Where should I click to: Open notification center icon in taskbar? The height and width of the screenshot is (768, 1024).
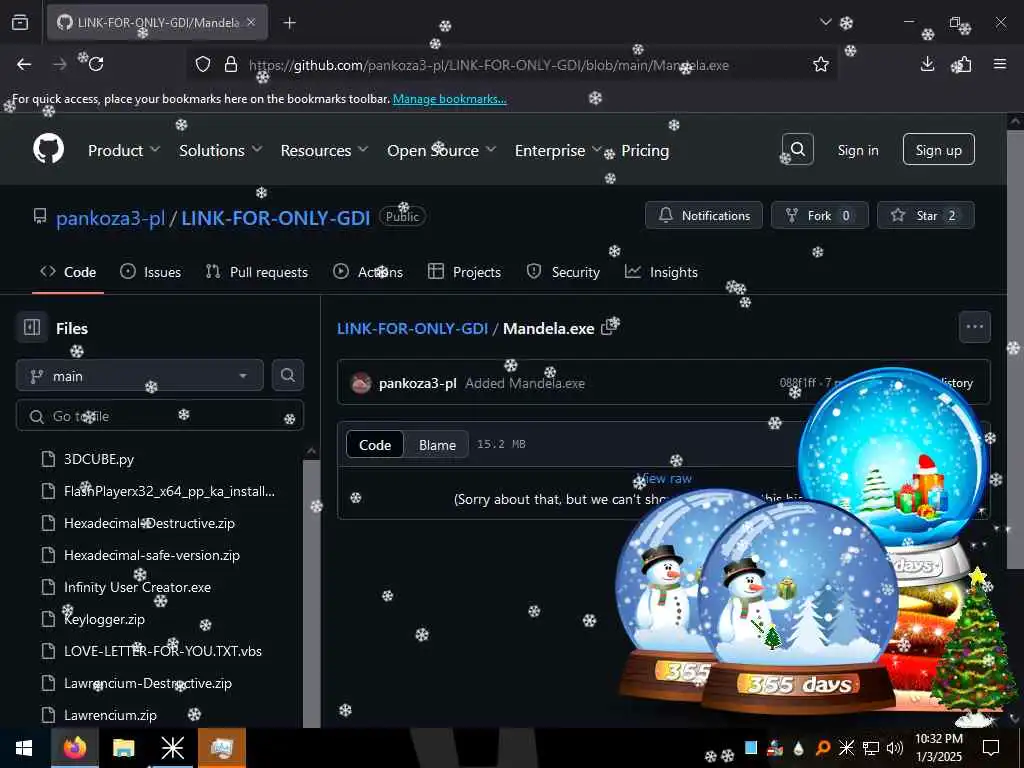tap(991, 748)
